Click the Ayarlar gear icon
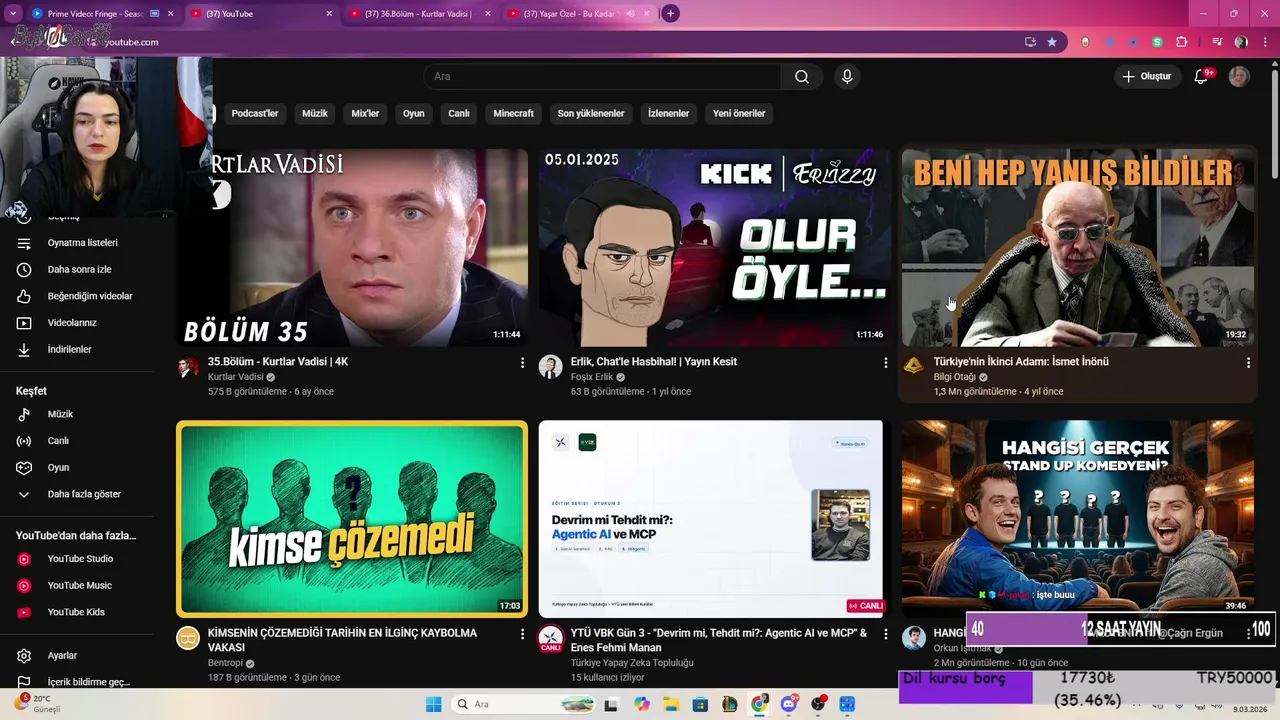 pos(24,656)
